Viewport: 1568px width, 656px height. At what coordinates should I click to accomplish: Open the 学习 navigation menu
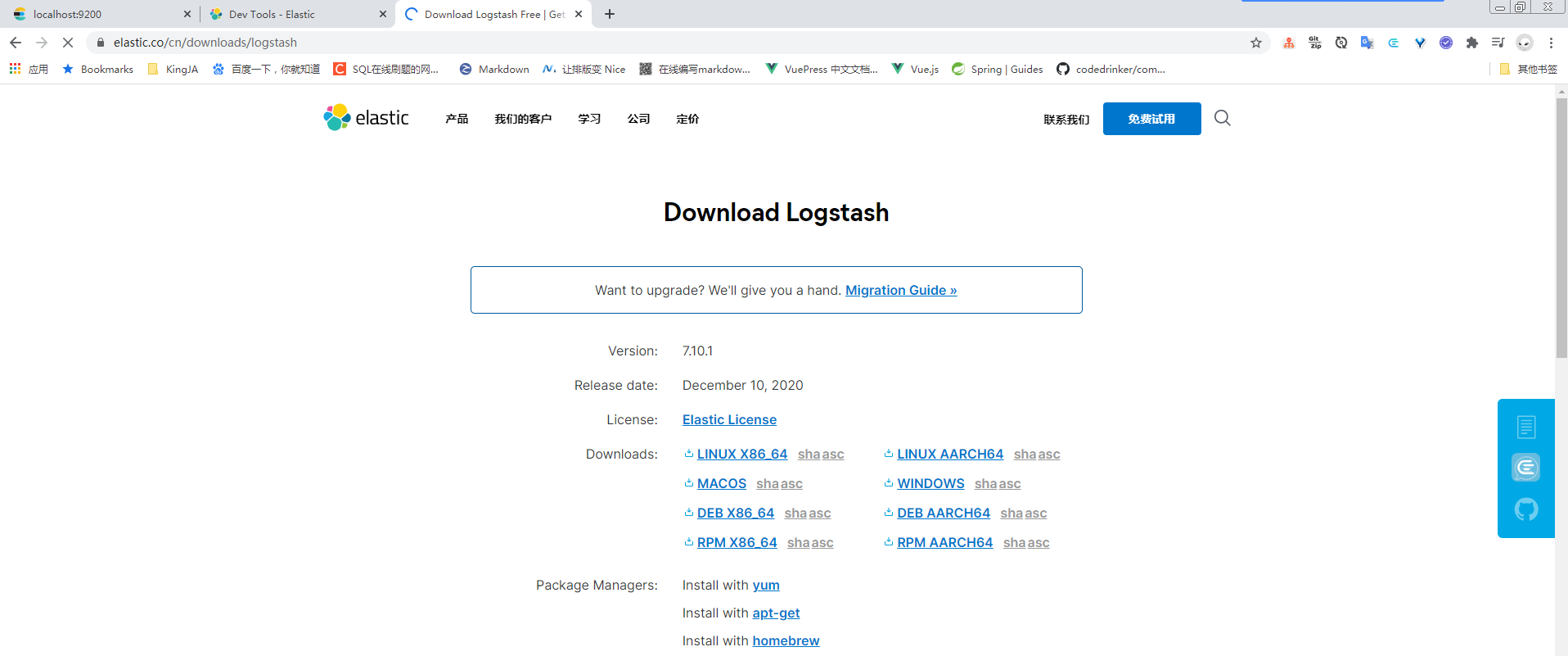point(589,119)
